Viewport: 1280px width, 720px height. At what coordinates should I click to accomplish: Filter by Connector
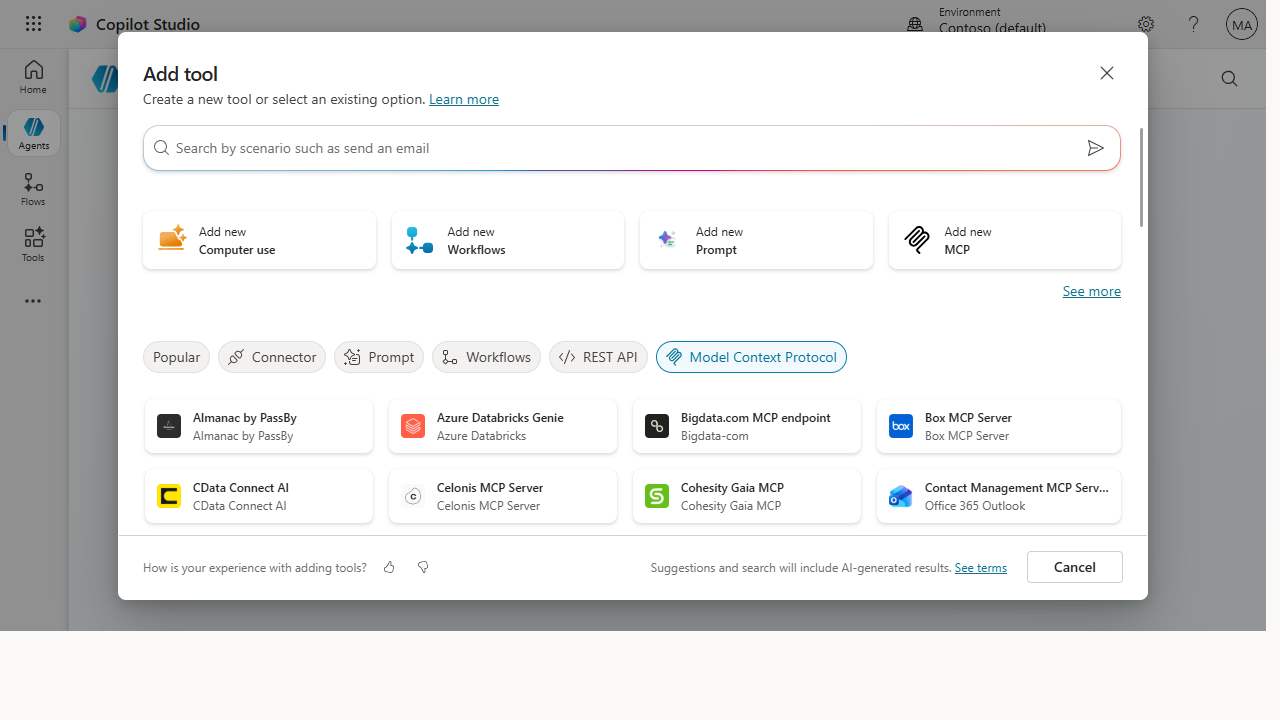click(272, 357)
